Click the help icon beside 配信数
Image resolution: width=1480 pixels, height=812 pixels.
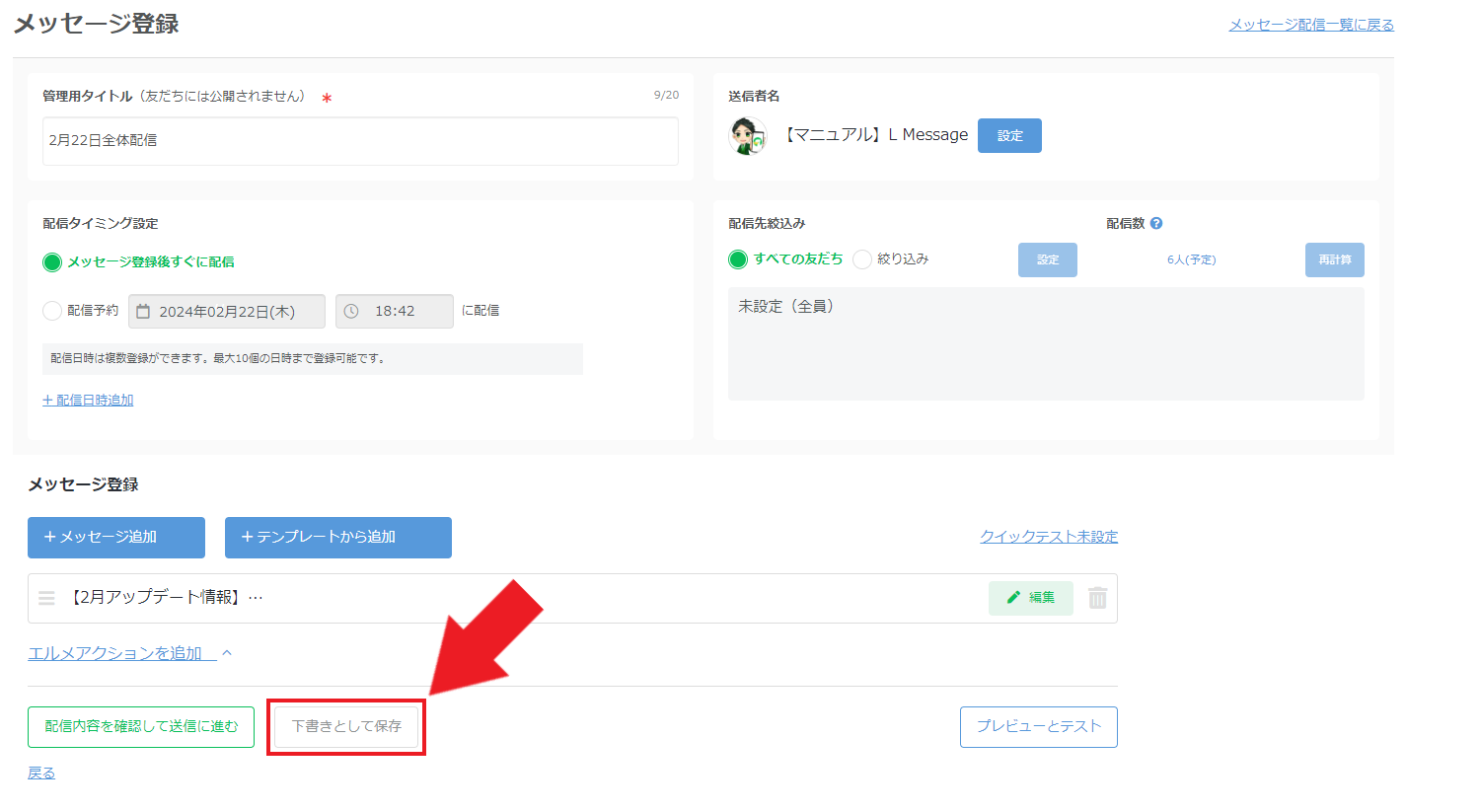1156,223
